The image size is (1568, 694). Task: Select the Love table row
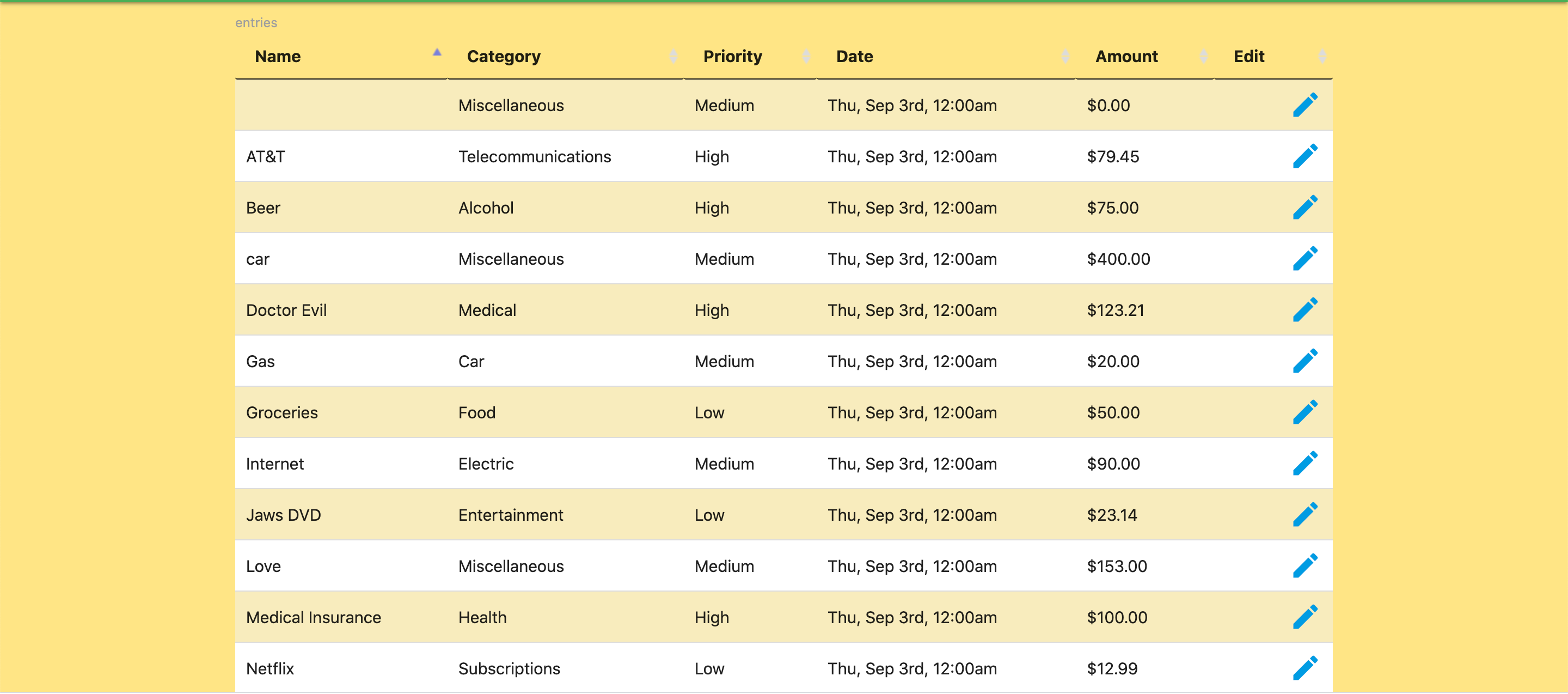(784, 566)
